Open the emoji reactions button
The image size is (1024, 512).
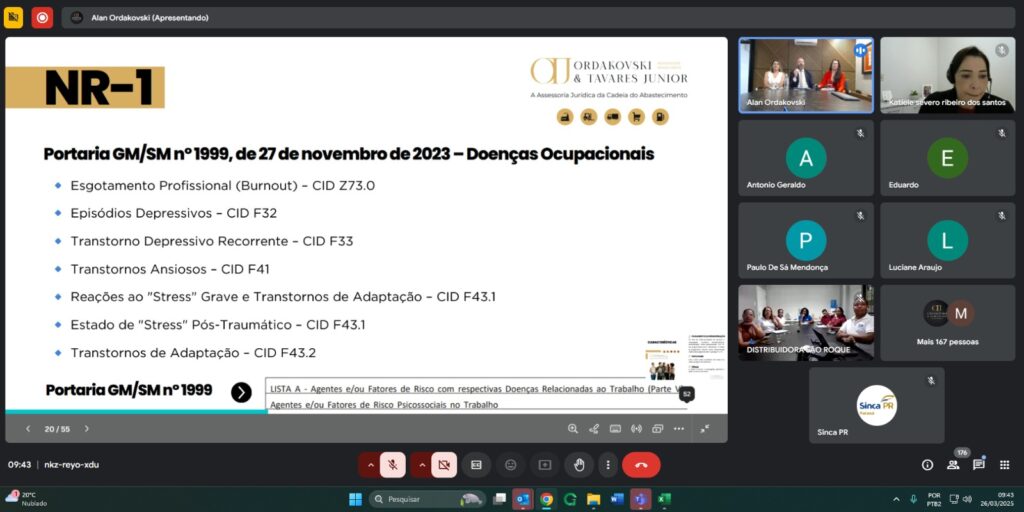coord(511,465)
